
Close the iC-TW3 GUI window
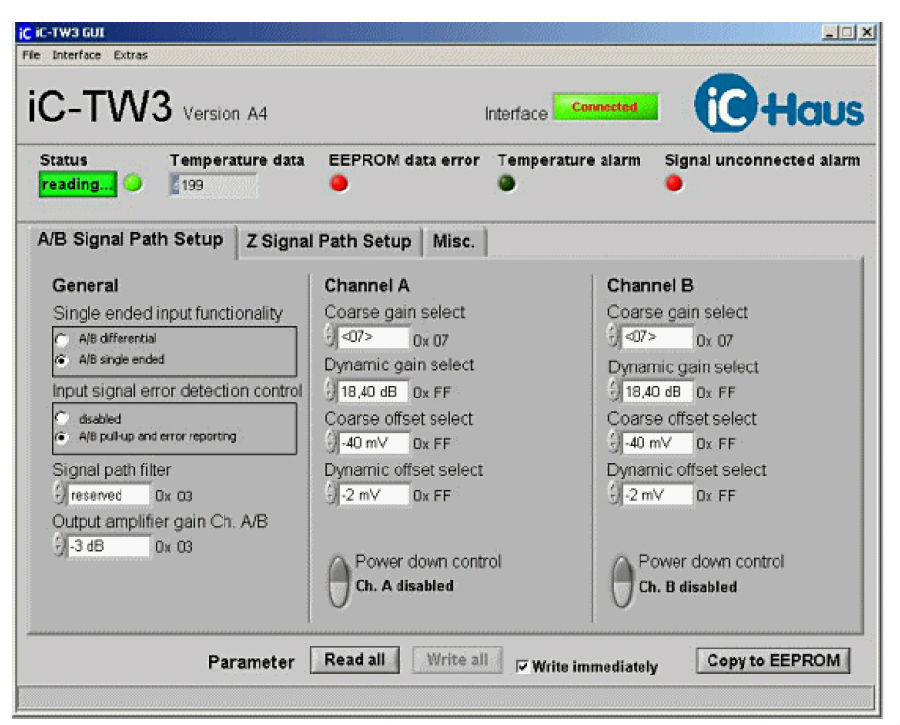867,32
